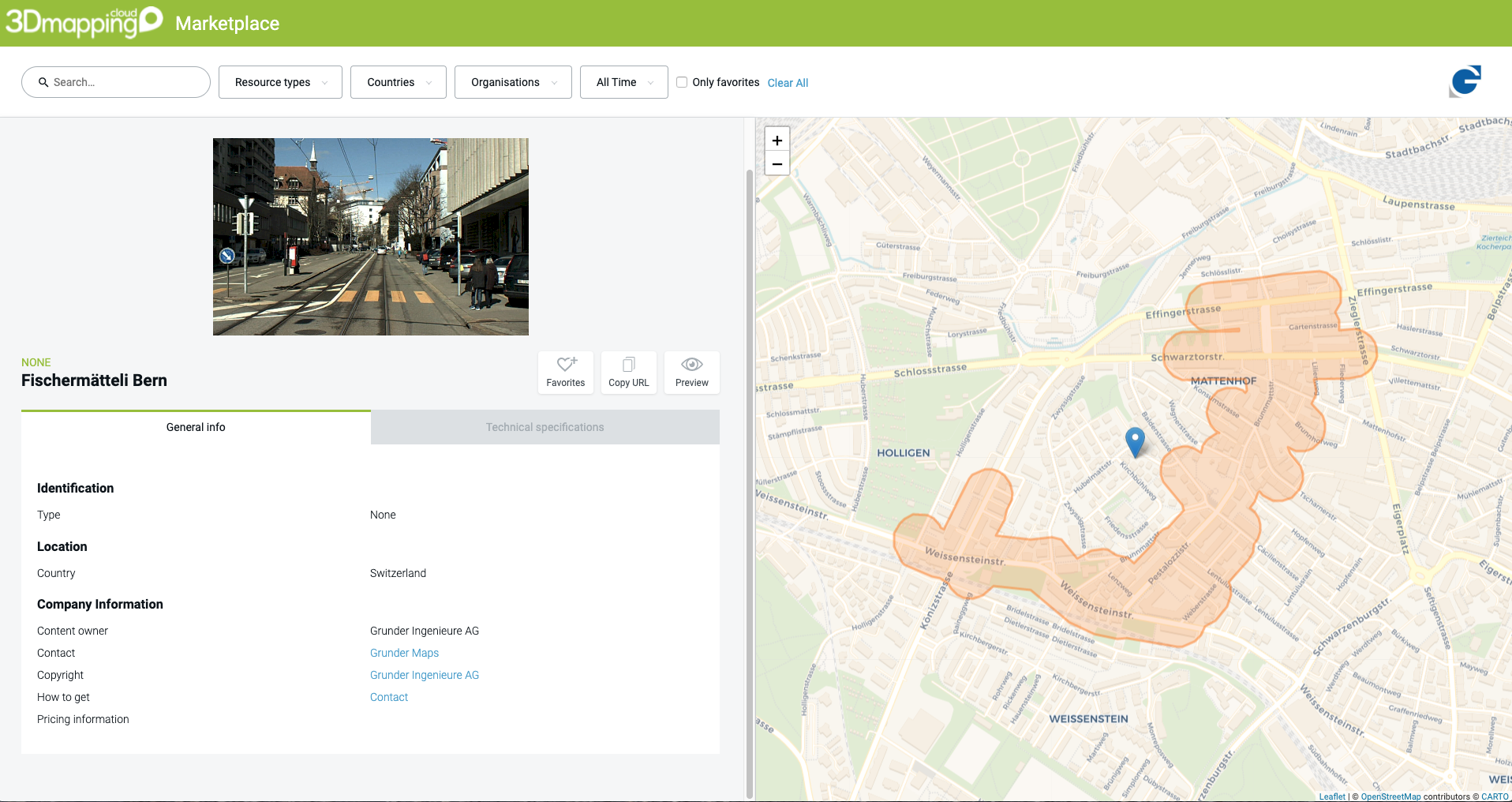This screenshot has width=1512, height=802.
Task: Click the green NONE type label
Action: (36, 362)
